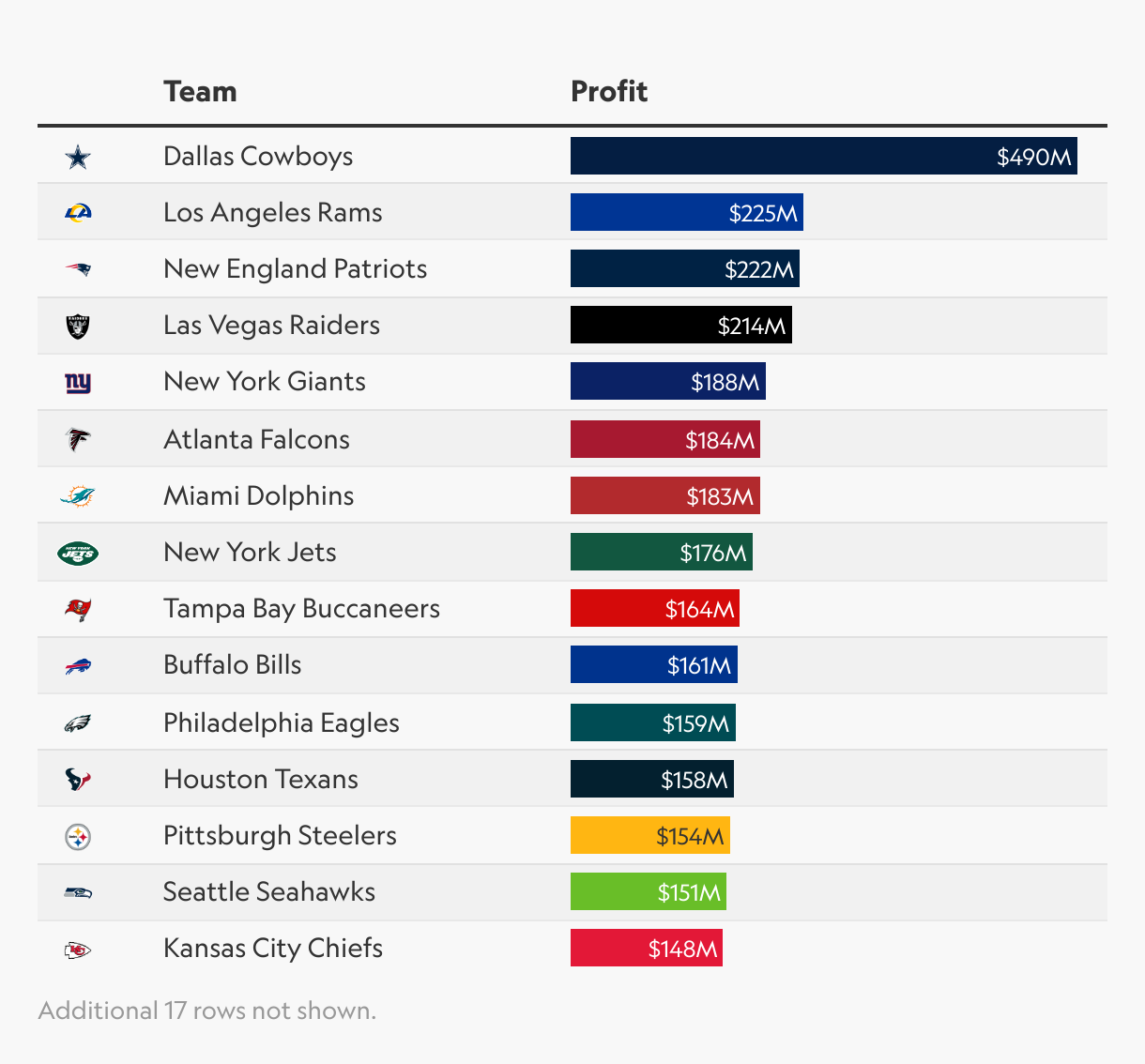Click the New England Patriots logo
Viewport: 1145px width, 1064px height.
78,269
